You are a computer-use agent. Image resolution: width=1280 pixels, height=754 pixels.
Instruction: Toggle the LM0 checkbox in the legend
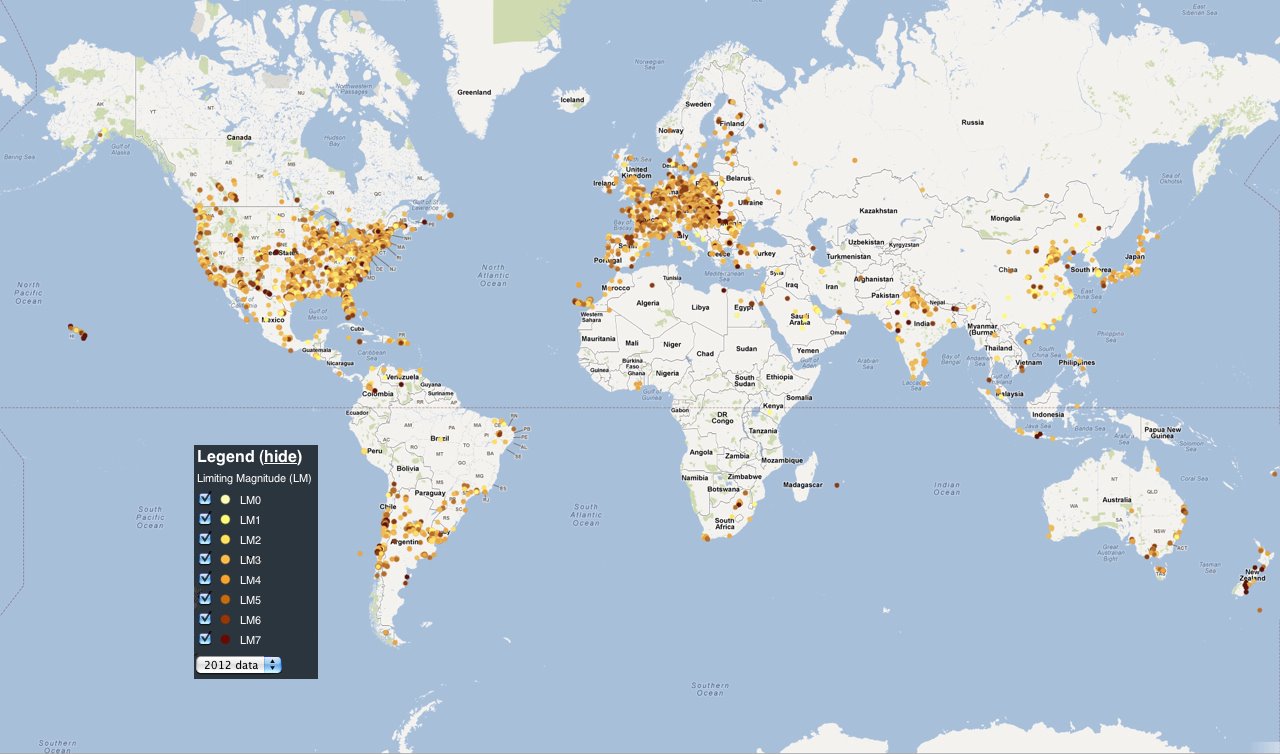tap(205, 499)
